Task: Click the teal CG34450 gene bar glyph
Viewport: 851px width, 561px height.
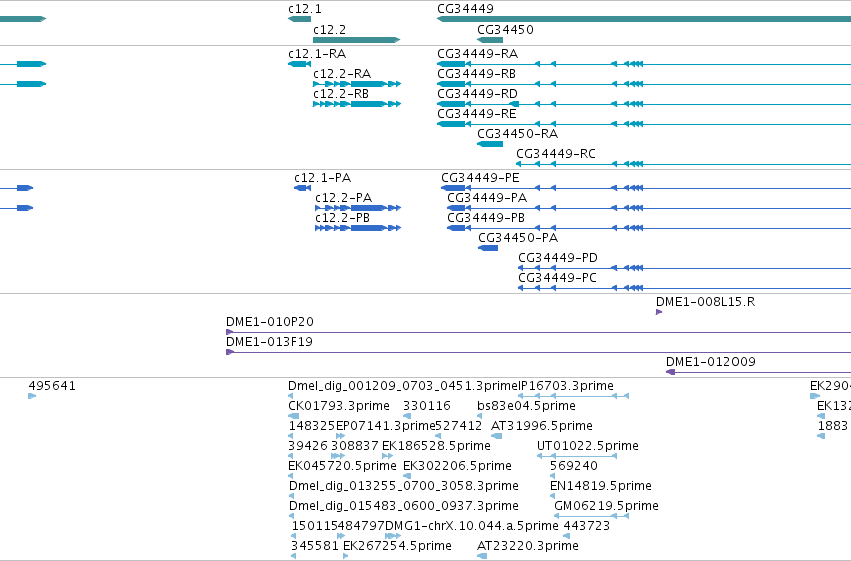Action: point(490,40)
